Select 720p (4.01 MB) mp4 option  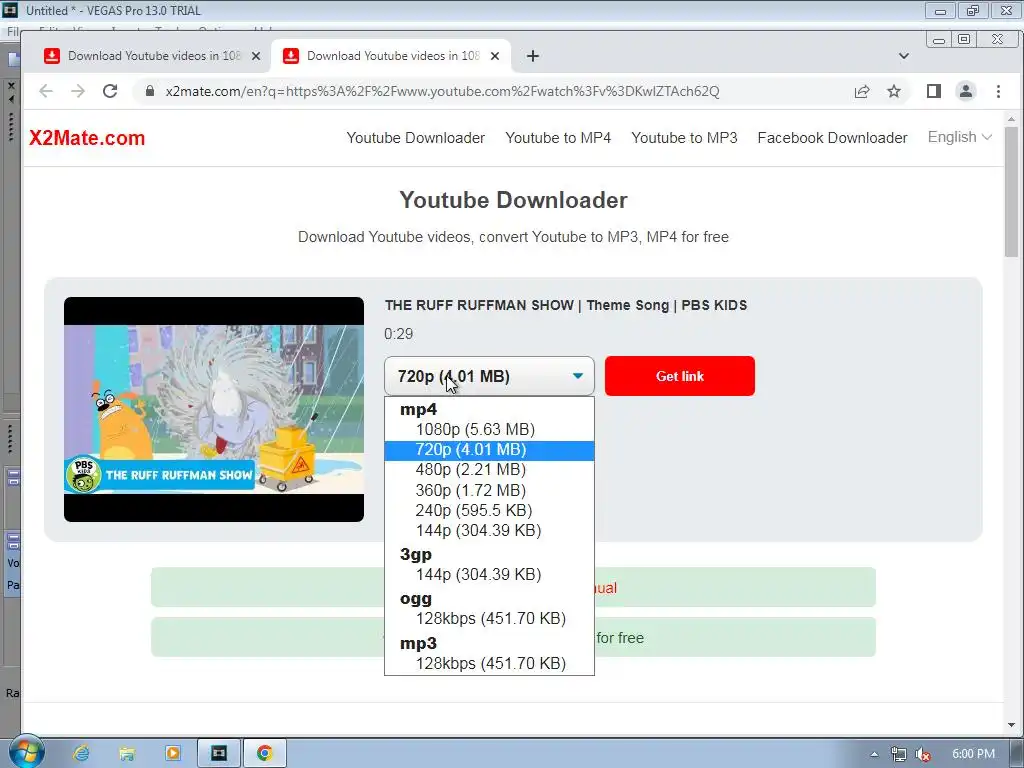click(x=489, y=450)
